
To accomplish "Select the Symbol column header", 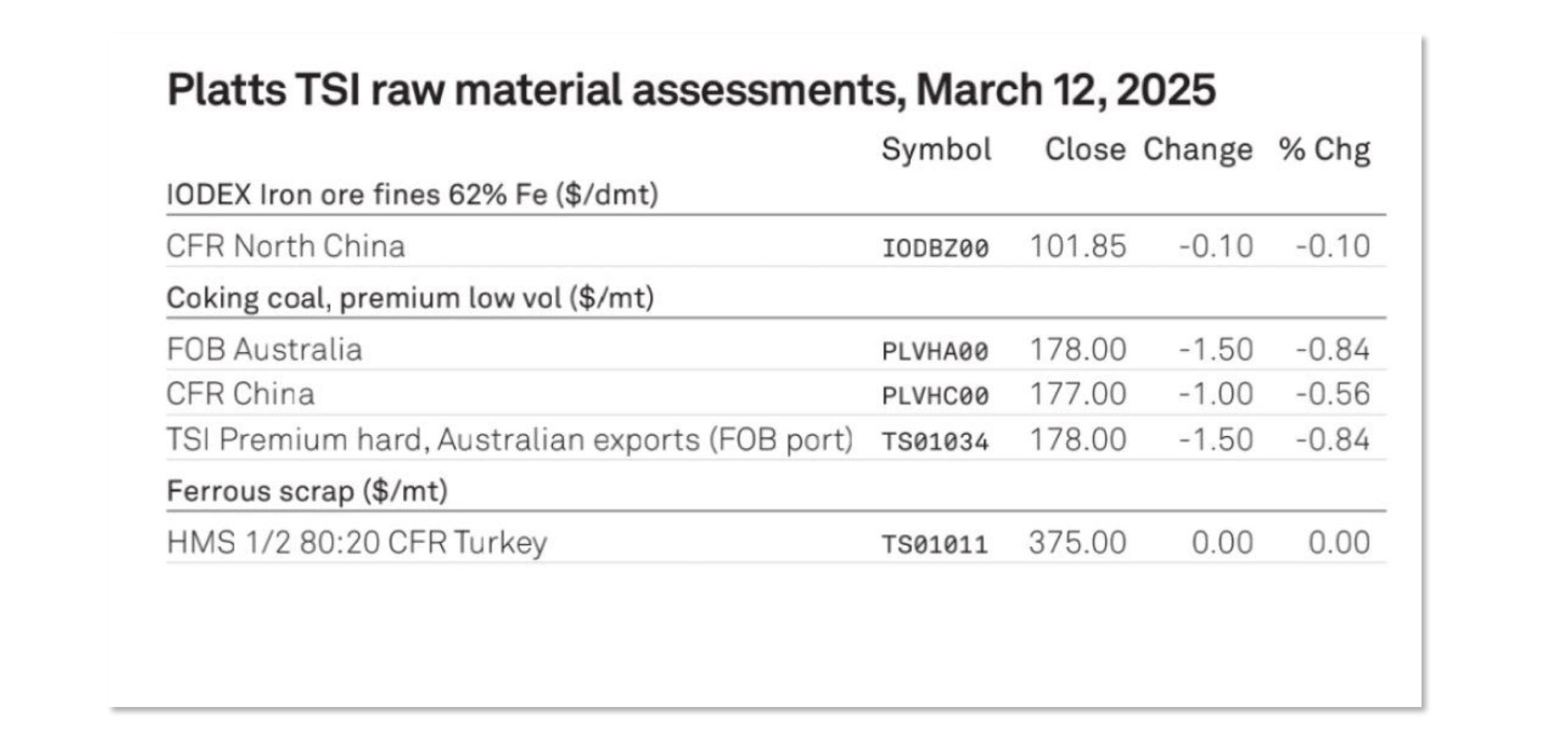I will click(x=937, y=151).
